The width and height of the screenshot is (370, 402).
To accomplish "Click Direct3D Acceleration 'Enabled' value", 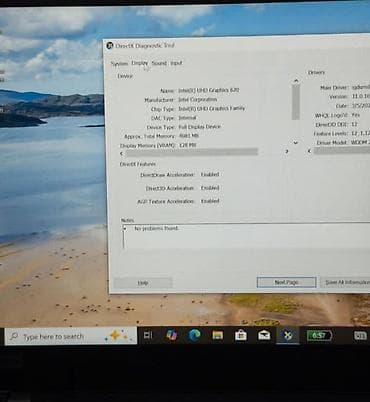I will 210,188.
